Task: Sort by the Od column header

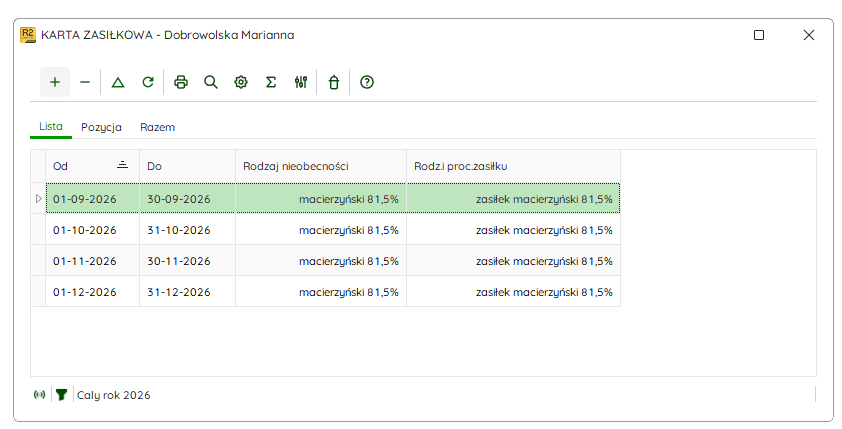Action: [92, 166]
